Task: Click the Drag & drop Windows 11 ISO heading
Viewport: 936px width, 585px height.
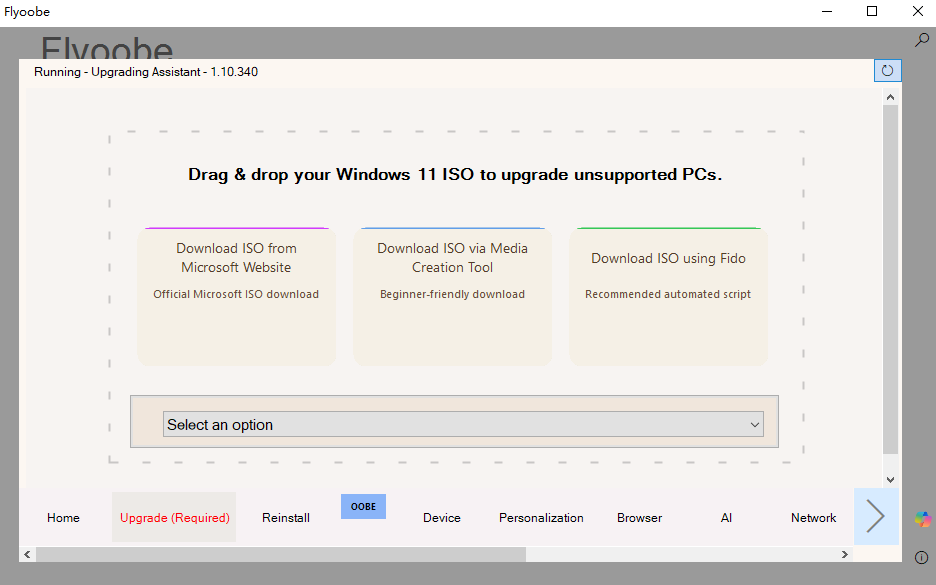Action: [455, 174]
